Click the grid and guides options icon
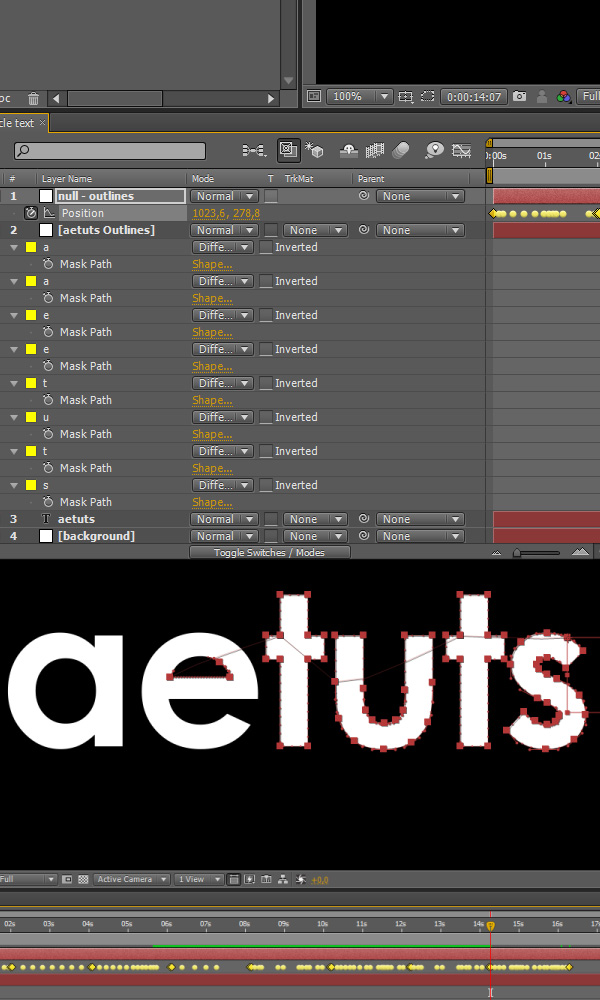Image resolution: width=600 pixels, height=1000 pixels. coord(406,96)
